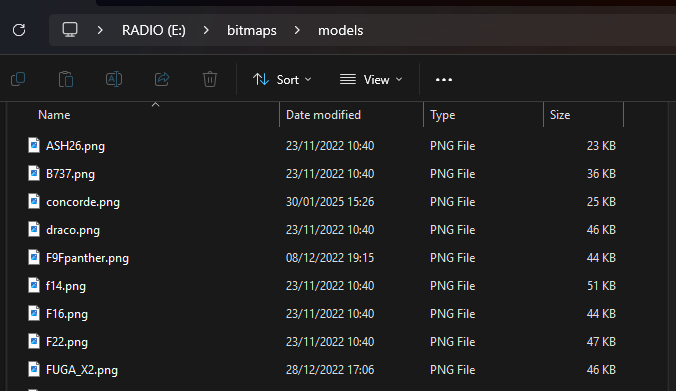Screen dimensions: 676x391
Task: Select the file name ASH26.png
Action: [x=75, y=146]
